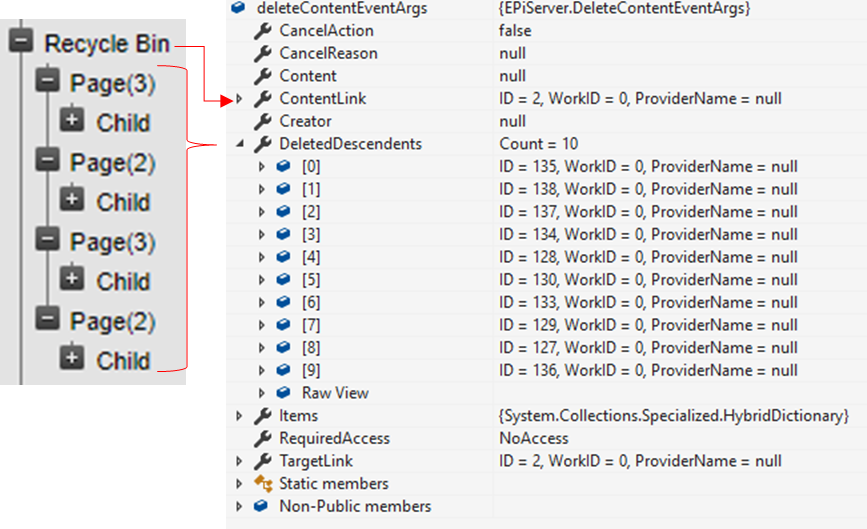Click the deleteContentEventArgs cube icon
The height and width of the screenshot is (529, 867).
coord(238,9)
